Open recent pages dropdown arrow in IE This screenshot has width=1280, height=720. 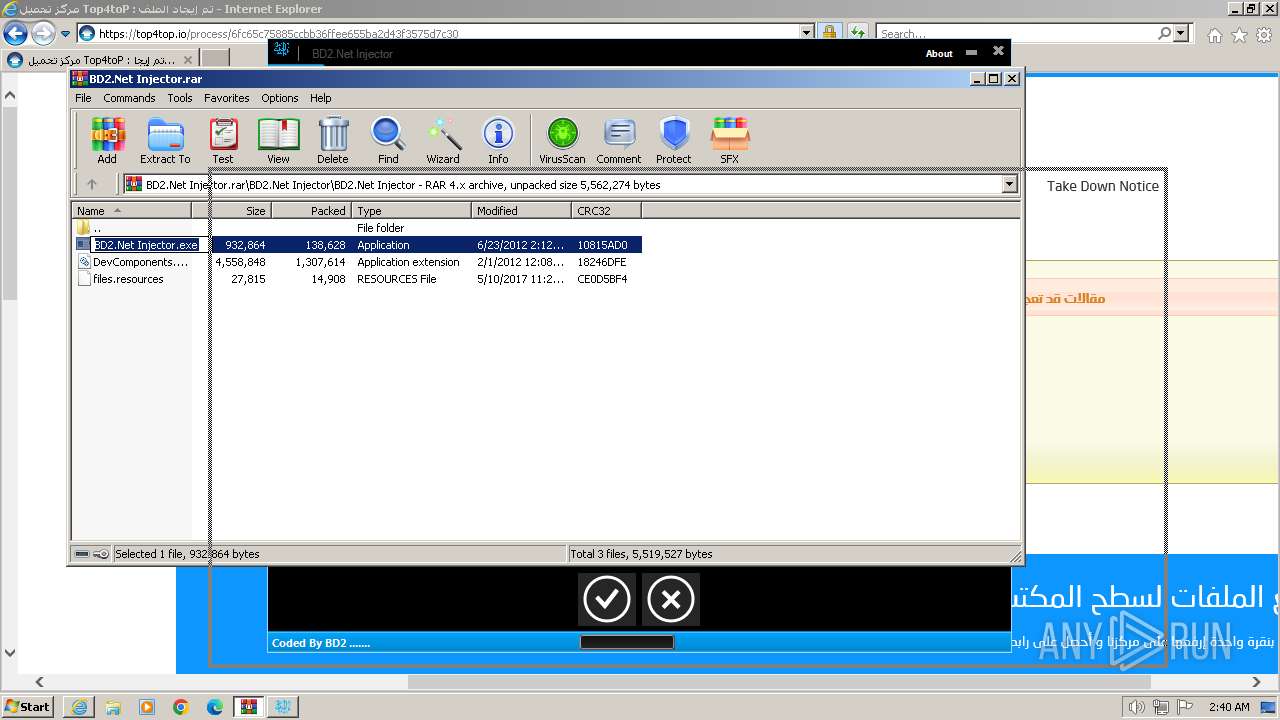[65, 33]
